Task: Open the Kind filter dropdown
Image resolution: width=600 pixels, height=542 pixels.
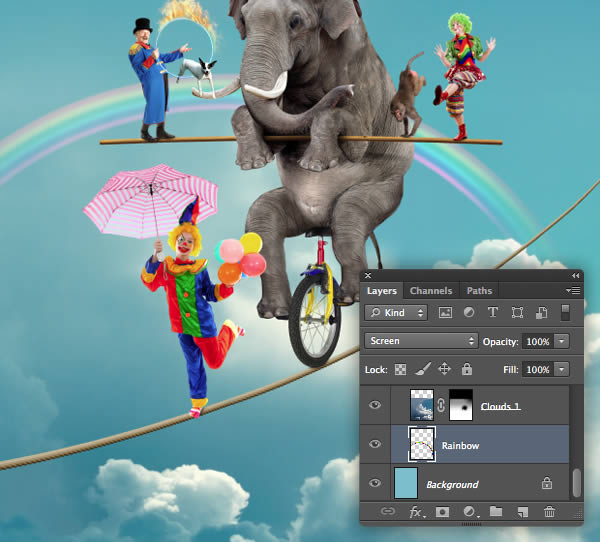Action: click(x=396, y=313)
